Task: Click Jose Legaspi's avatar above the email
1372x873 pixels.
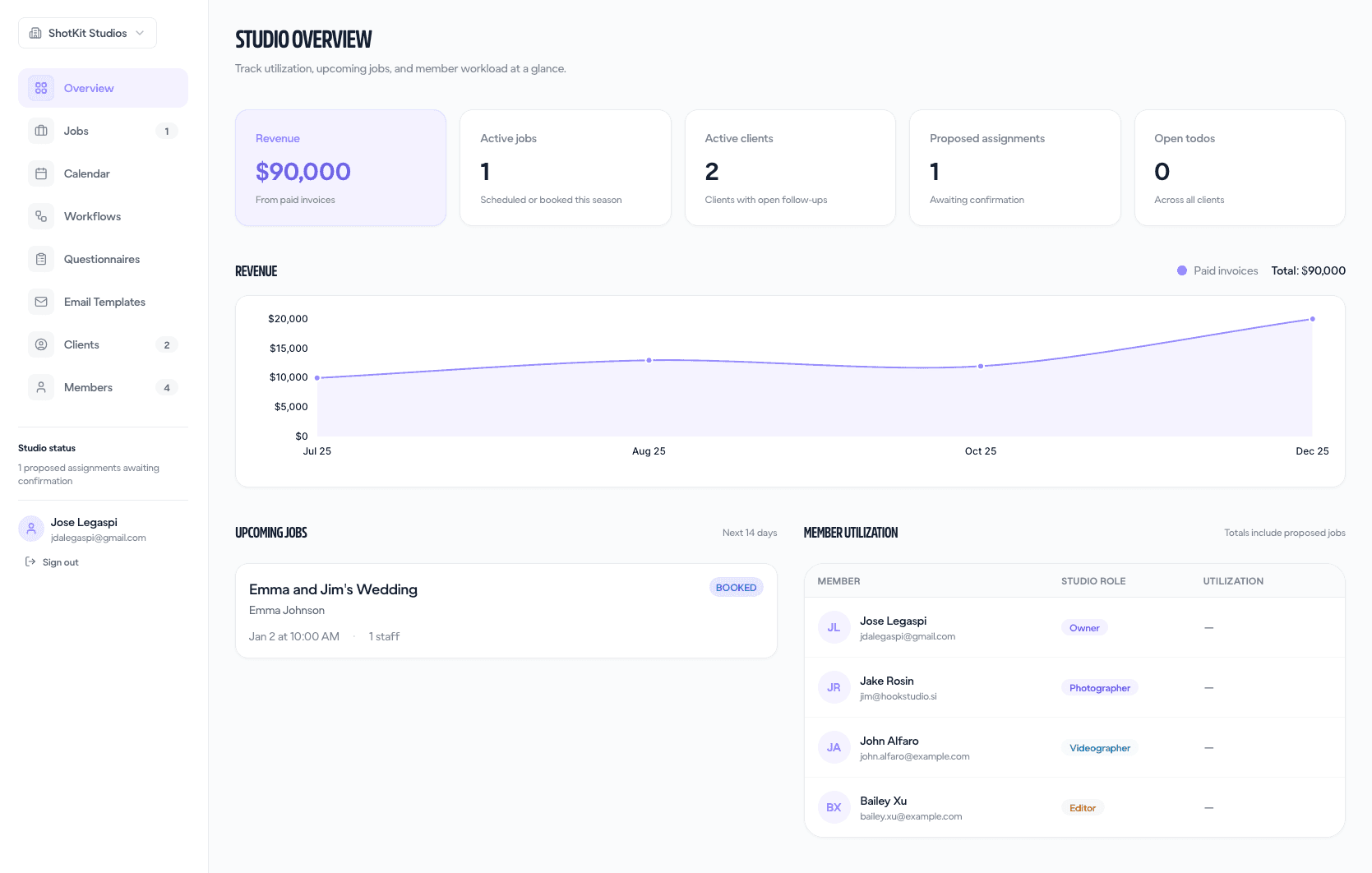Action: pos(30,529)
